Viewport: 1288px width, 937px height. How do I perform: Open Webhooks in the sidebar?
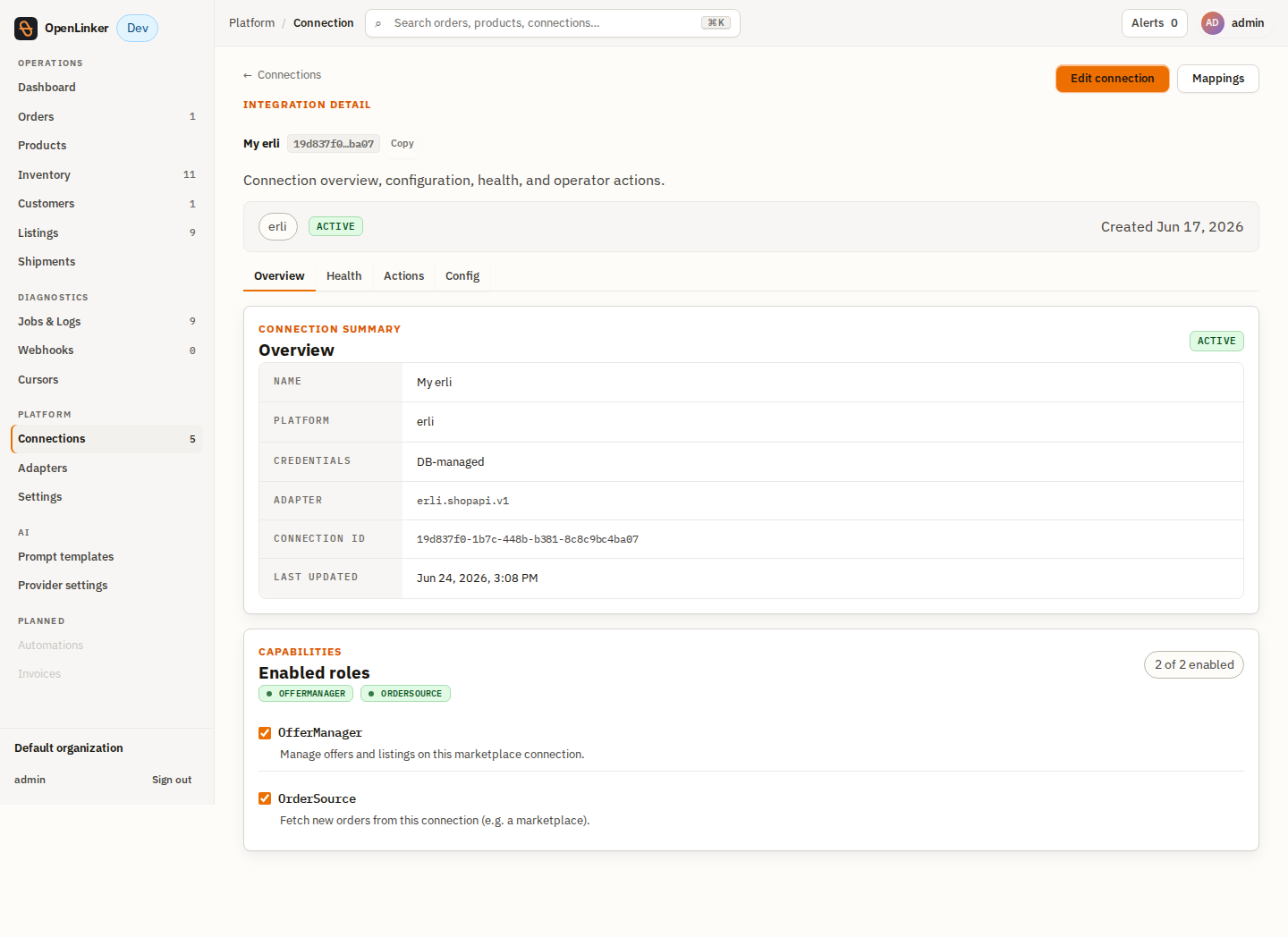coord(106,350)
